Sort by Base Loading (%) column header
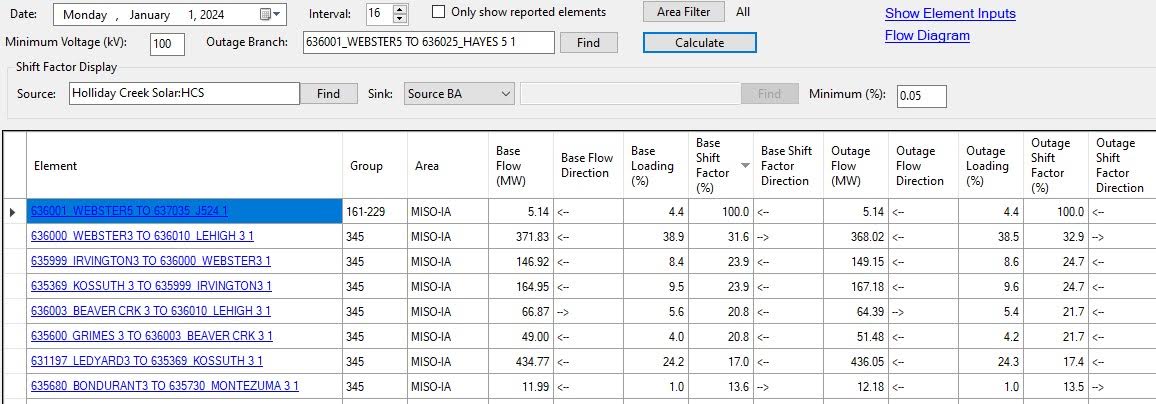The height and width of the screenshot is (404, 1156). [656, 166]
